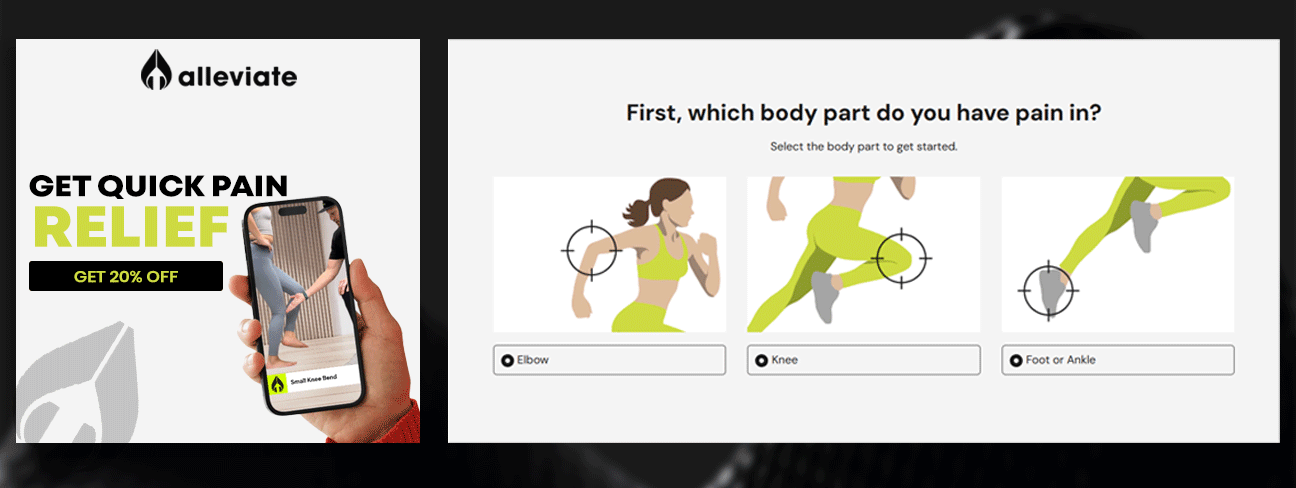The height and width of the screenshot is (488, 1296).
Task: Click the elbow illustration image
Action: point(610,254)
